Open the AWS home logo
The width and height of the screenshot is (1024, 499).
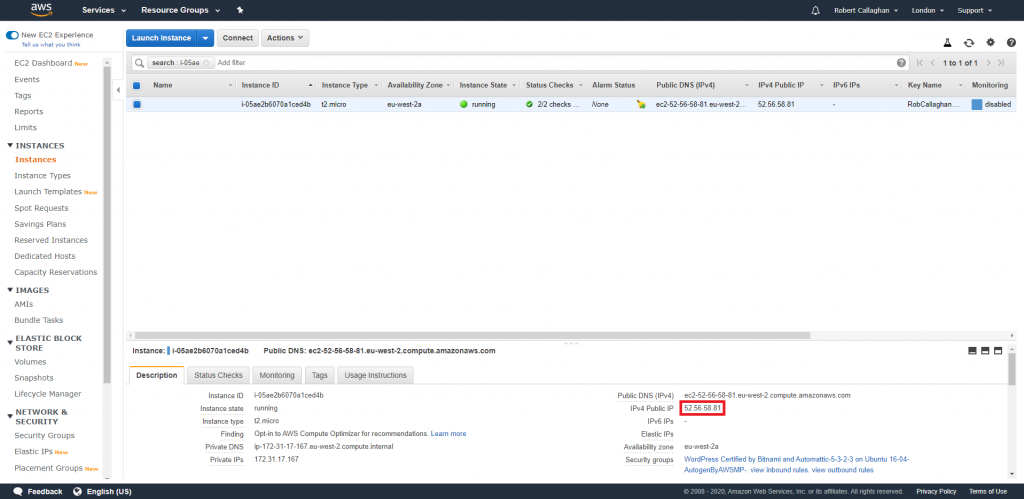pyautogui.click(x=41, y=10)
